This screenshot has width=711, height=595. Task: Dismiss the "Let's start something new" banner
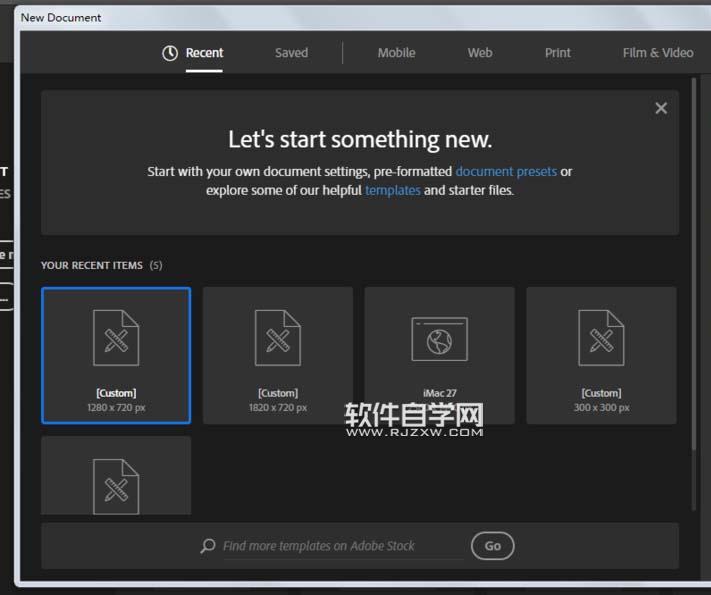tap(661, 108)
